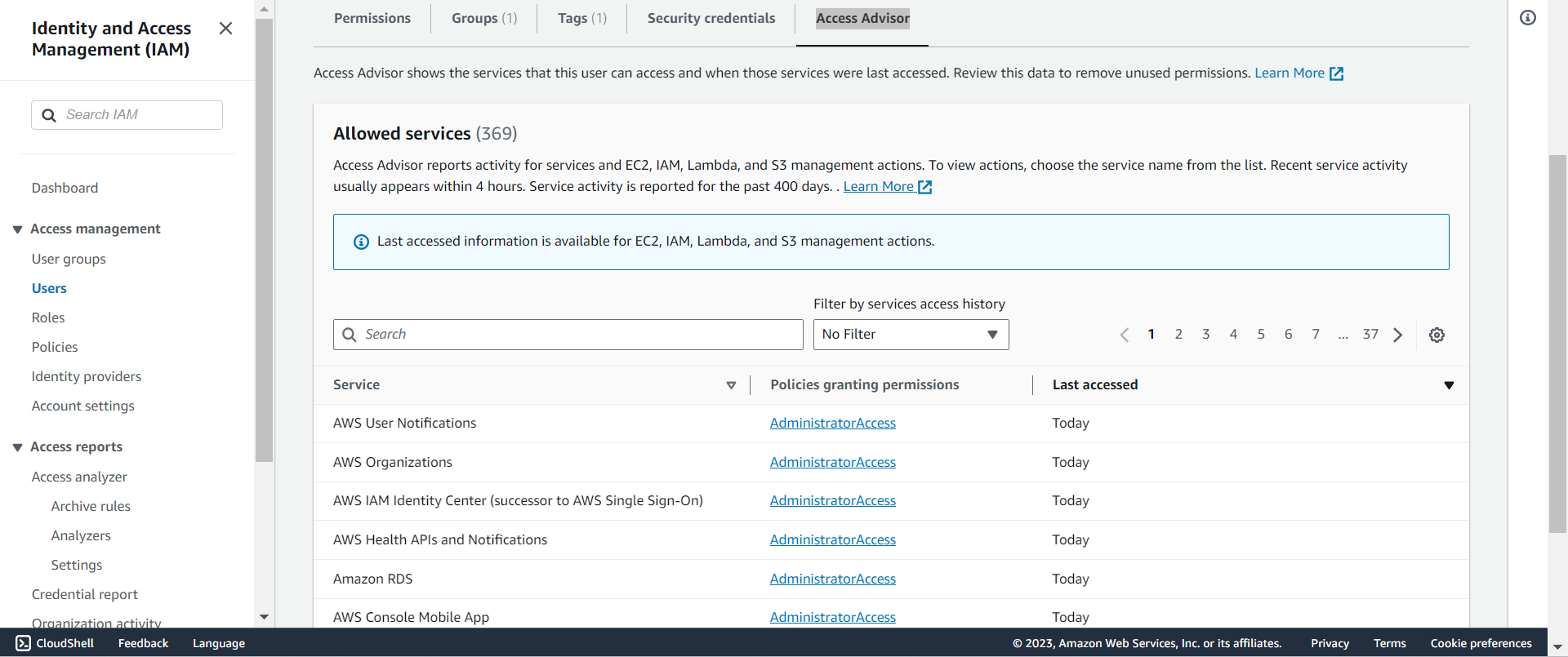1568x657 pixels.
Task: Click the top Learn More link
Action: tap(1290, 73)
